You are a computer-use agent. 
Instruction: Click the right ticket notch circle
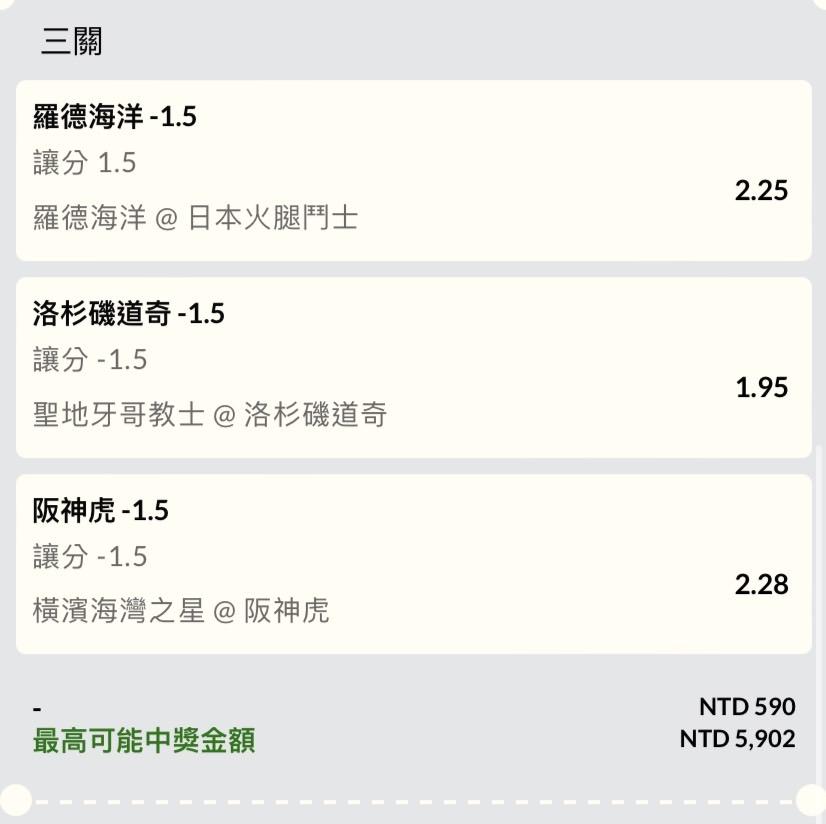pyautogui.click(x=811, y=800)
